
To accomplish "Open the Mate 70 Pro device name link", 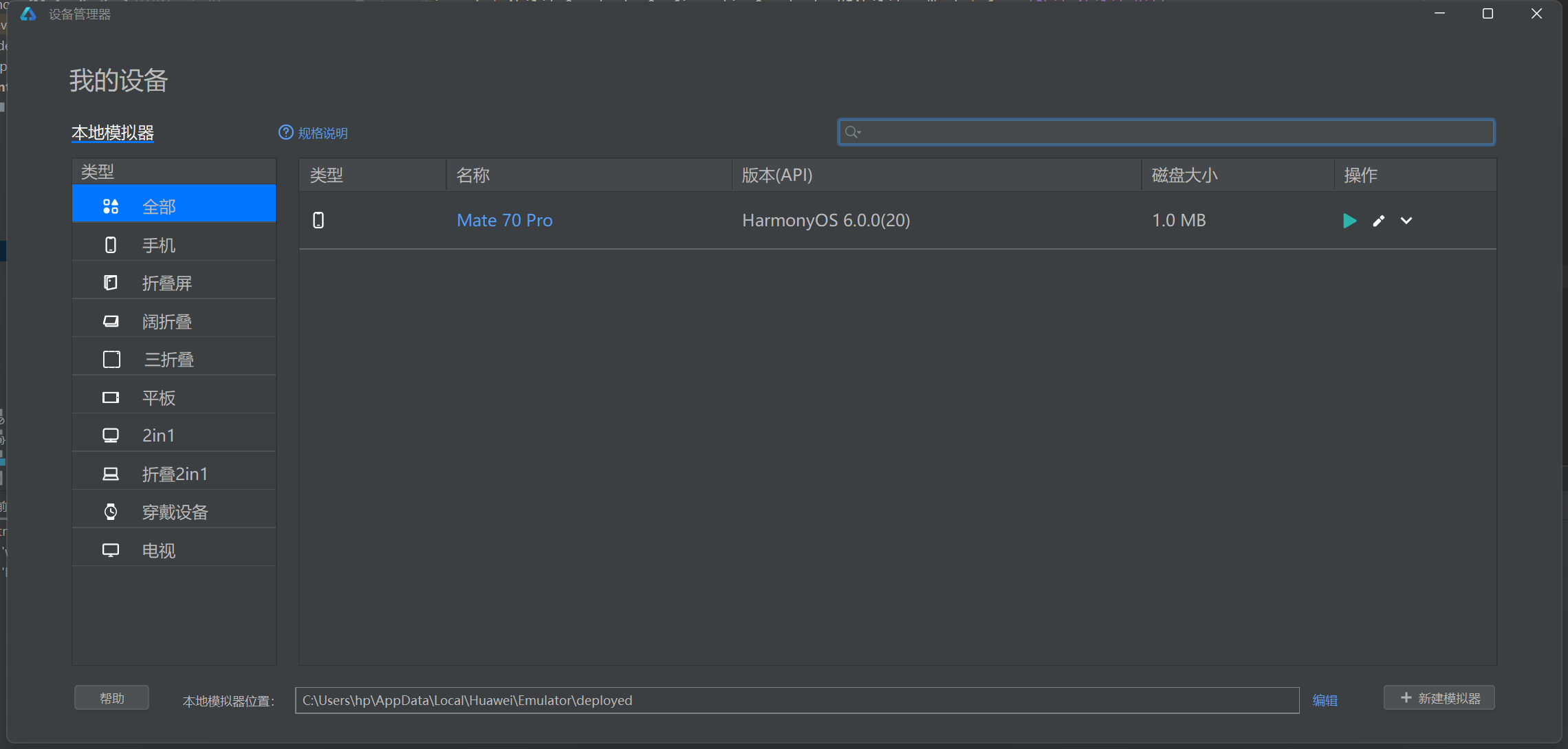I will (x=504, y=221).
